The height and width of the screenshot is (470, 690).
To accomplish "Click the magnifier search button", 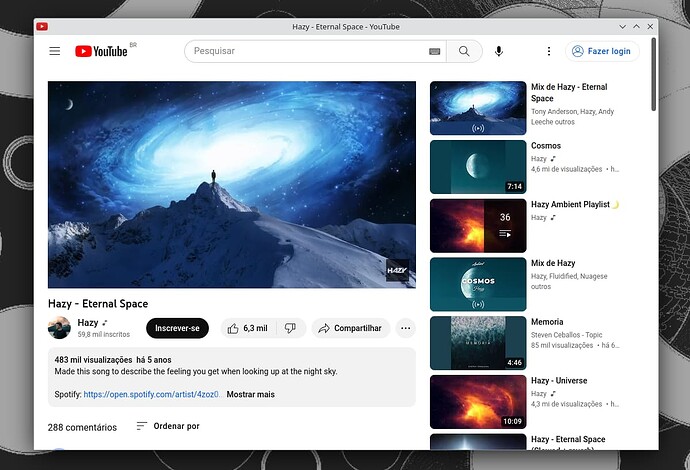I will pos(464,51).
